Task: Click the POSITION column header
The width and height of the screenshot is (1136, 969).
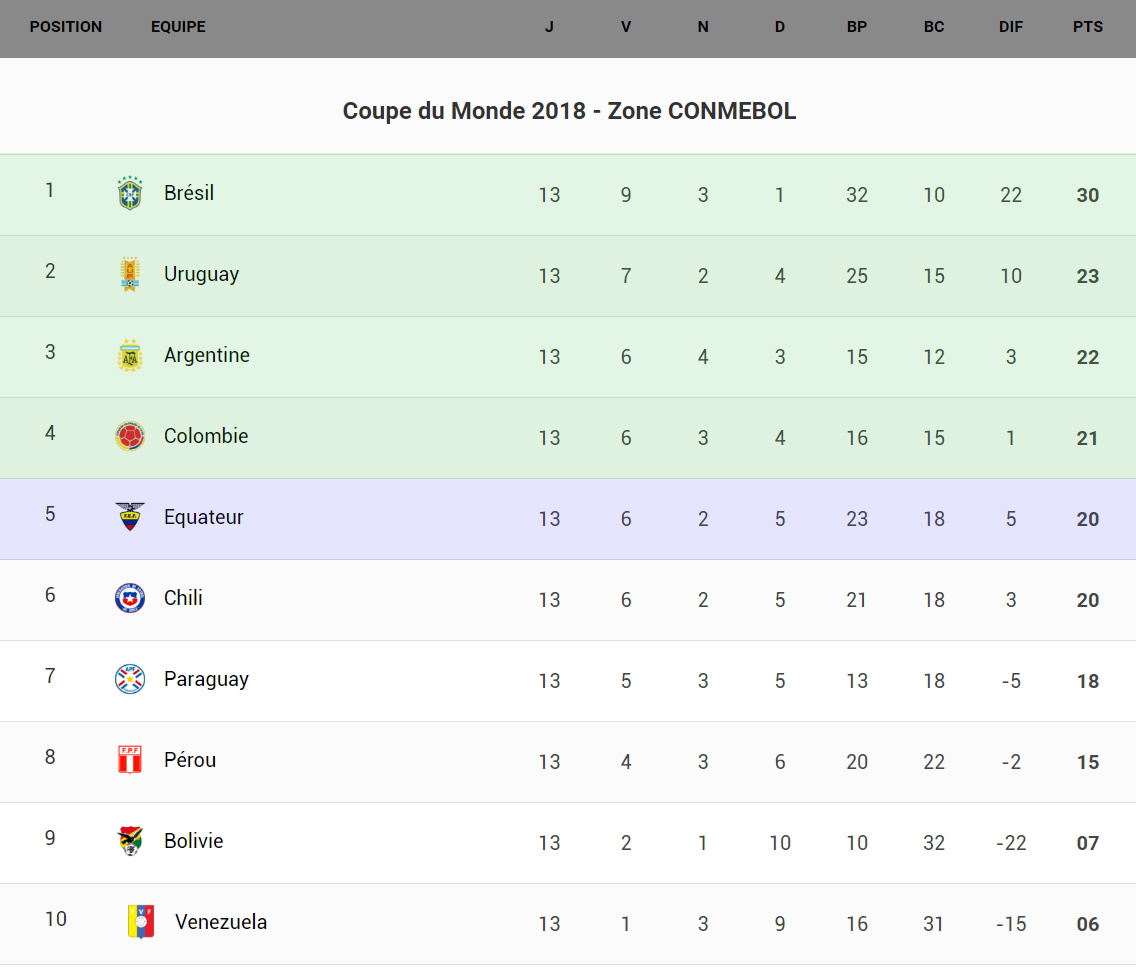Action: 66,27
